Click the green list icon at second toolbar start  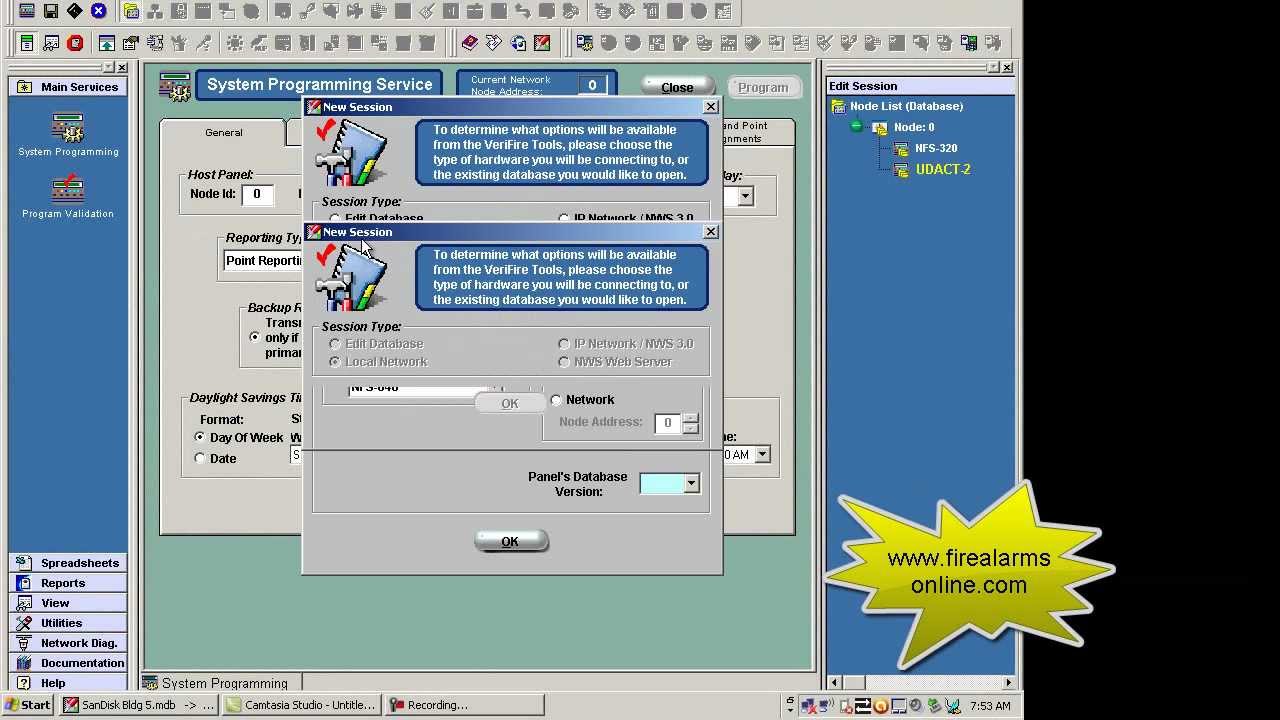coord(27,43)
